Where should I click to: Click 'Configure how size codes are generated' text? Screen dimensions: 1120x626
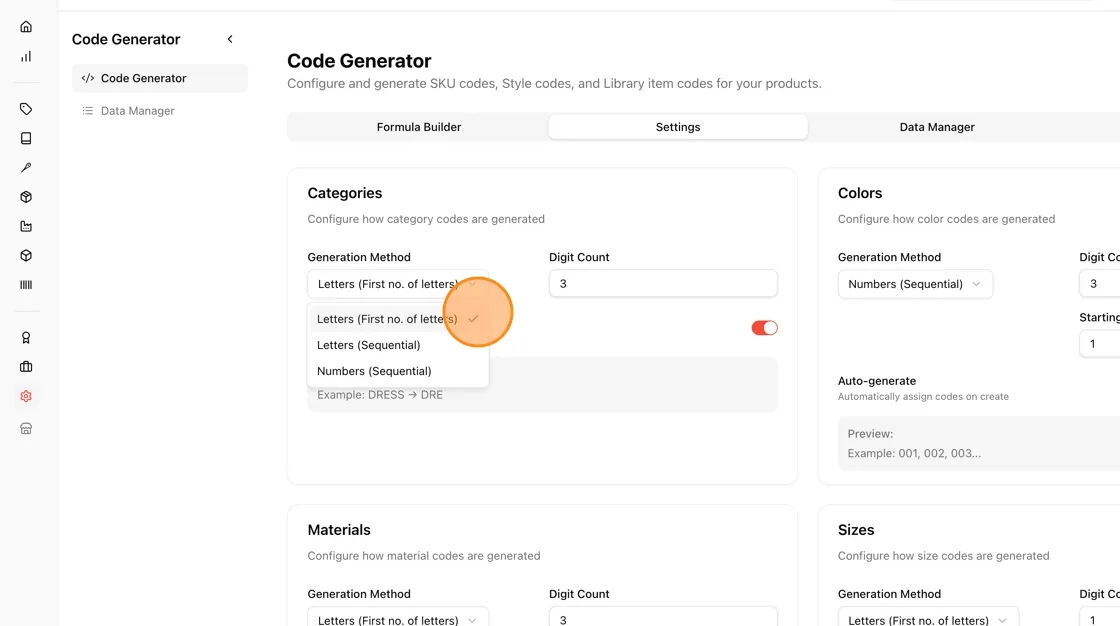pos(943,556)
